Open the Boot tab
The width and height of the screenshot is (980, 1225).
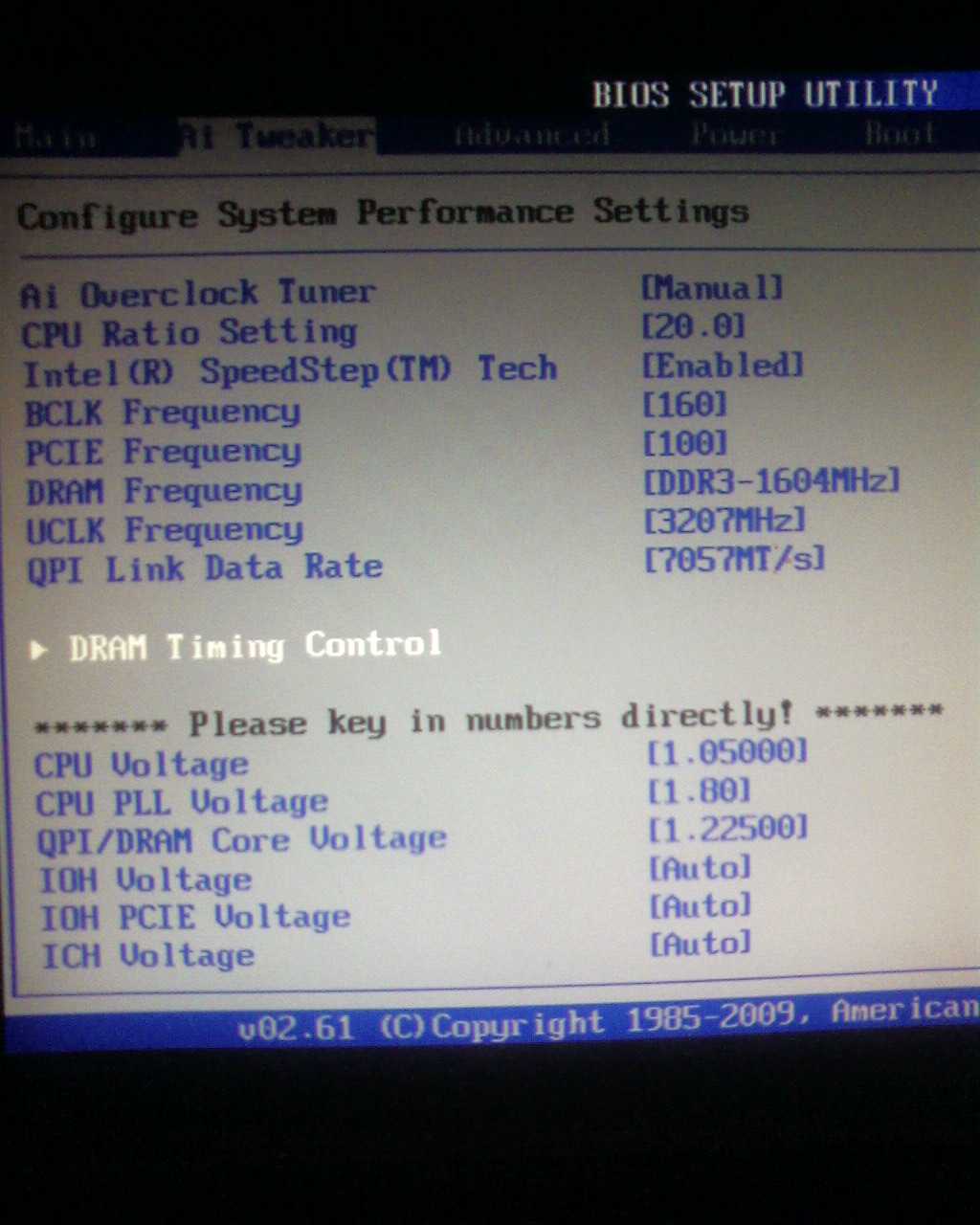(x=899, y=134)
